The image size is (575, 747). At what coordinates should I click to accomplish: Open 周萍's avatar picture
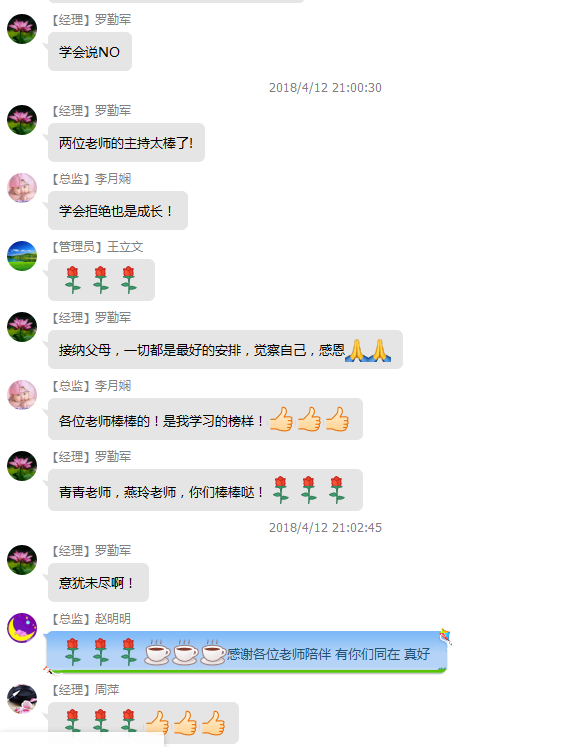22,699
